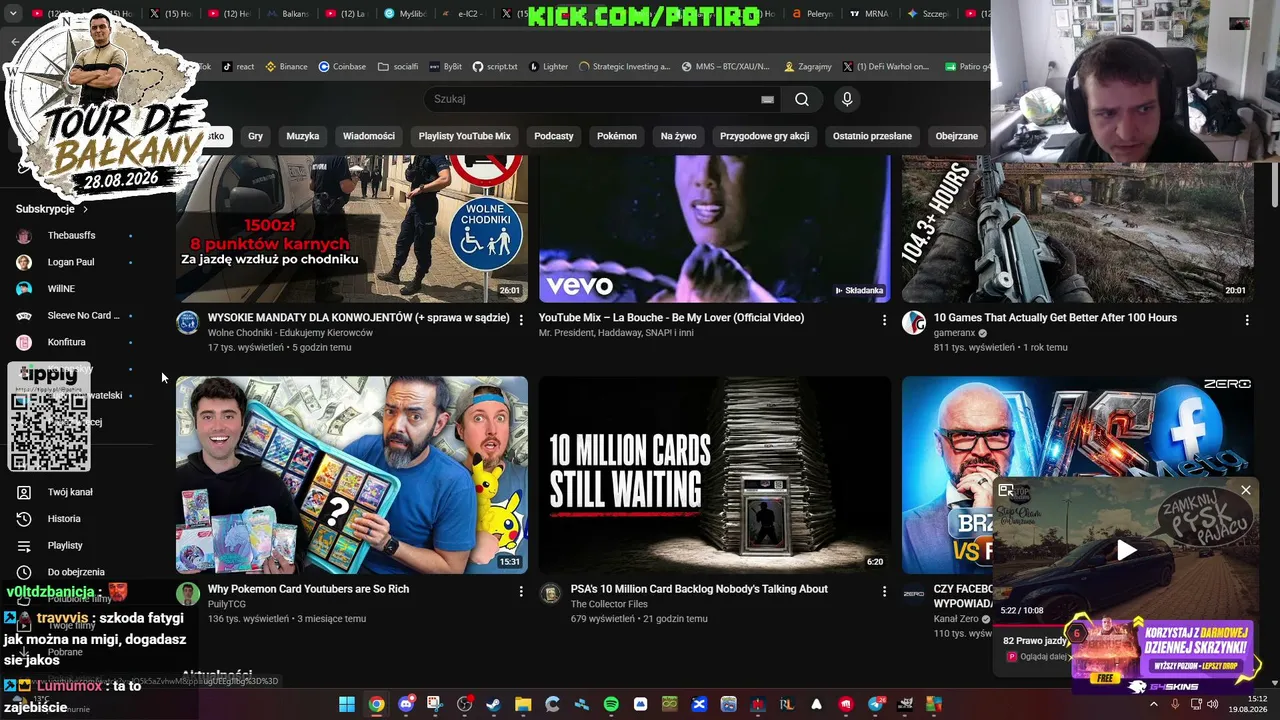Image resolution: width=1280 pixels, height=720 pixels.
Task: Open options menu for PSA's 10 Million video
Action: tap(884, 591)
